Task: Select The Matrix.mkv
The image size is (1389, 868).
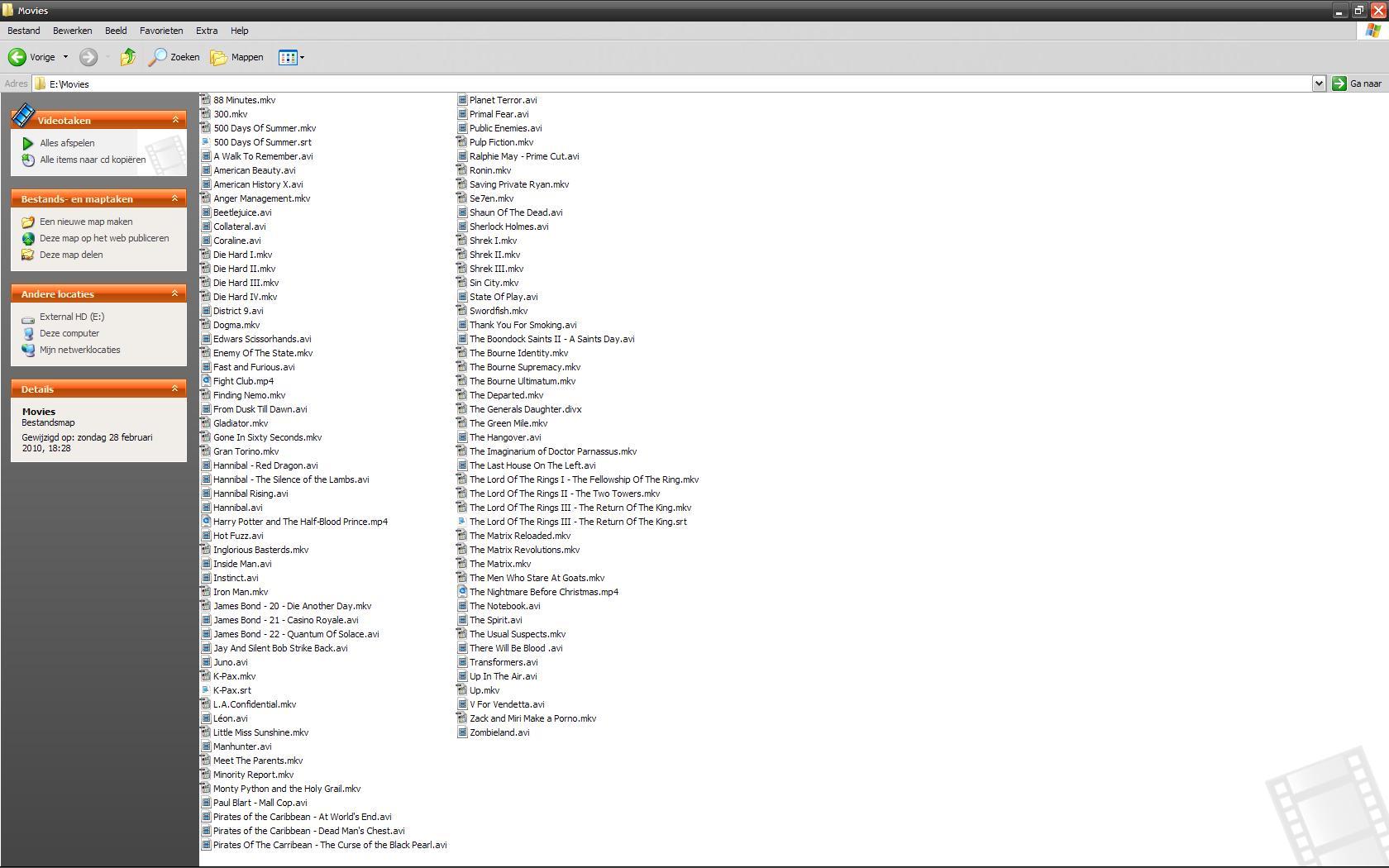Action: (500, 564)
